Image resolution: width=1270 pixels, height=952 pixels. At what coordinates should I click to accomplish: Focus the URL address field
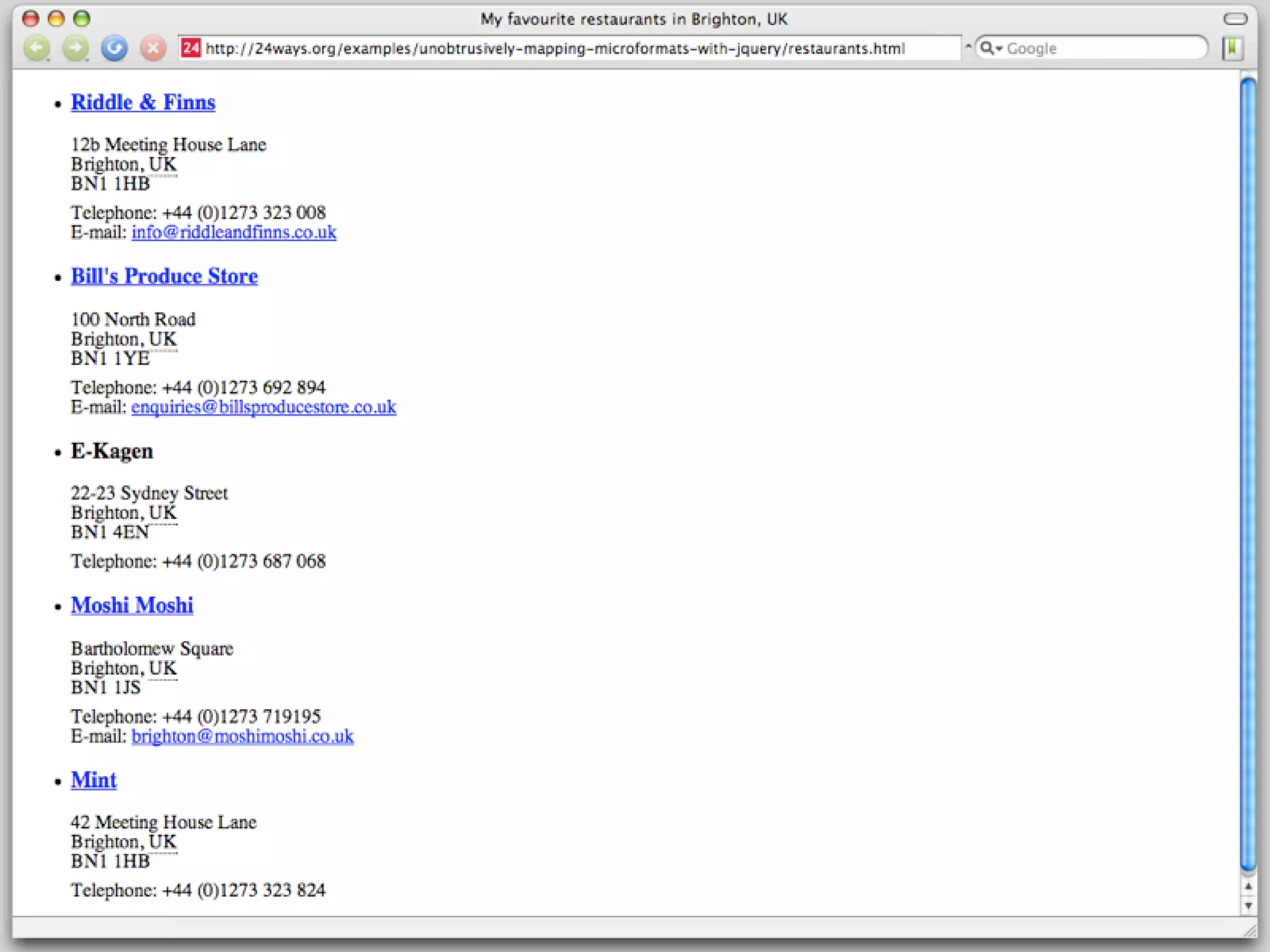[x=569, y=48]
